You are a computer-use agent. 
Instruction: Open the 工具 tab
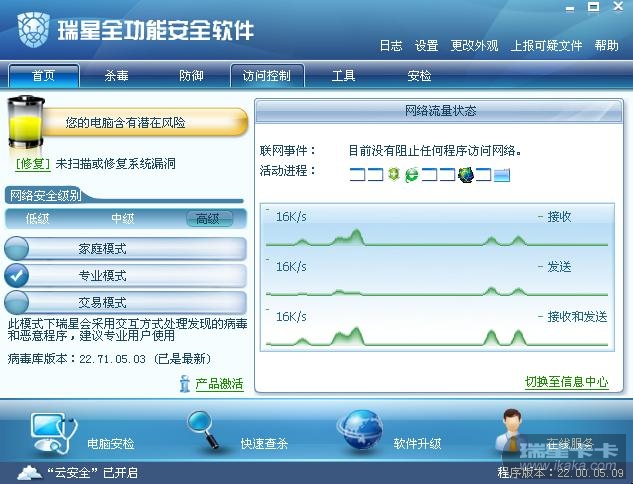tap(343, 75)
